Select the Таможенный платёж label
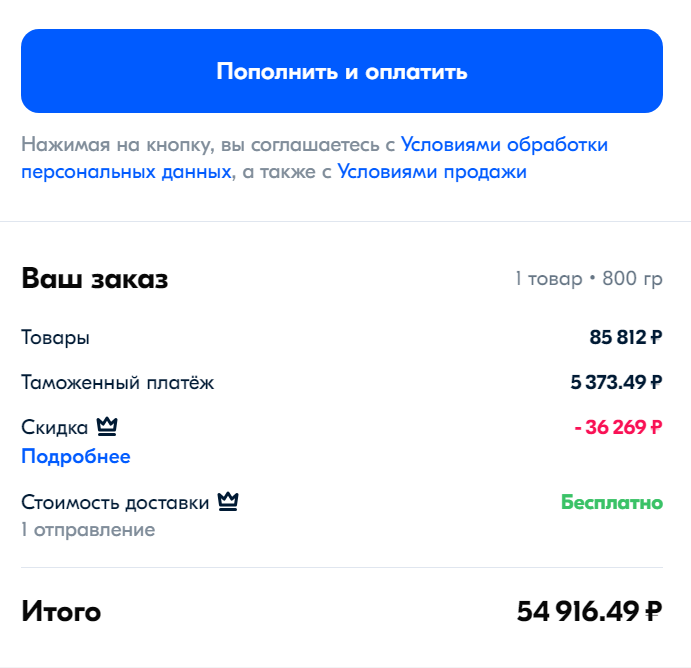 (118, 382)
